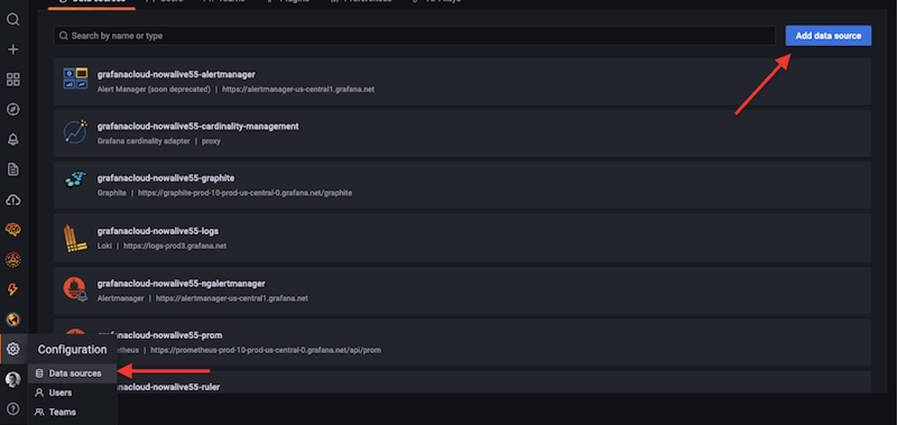Click the search magnifier icon in sidebar

point(13,20)
